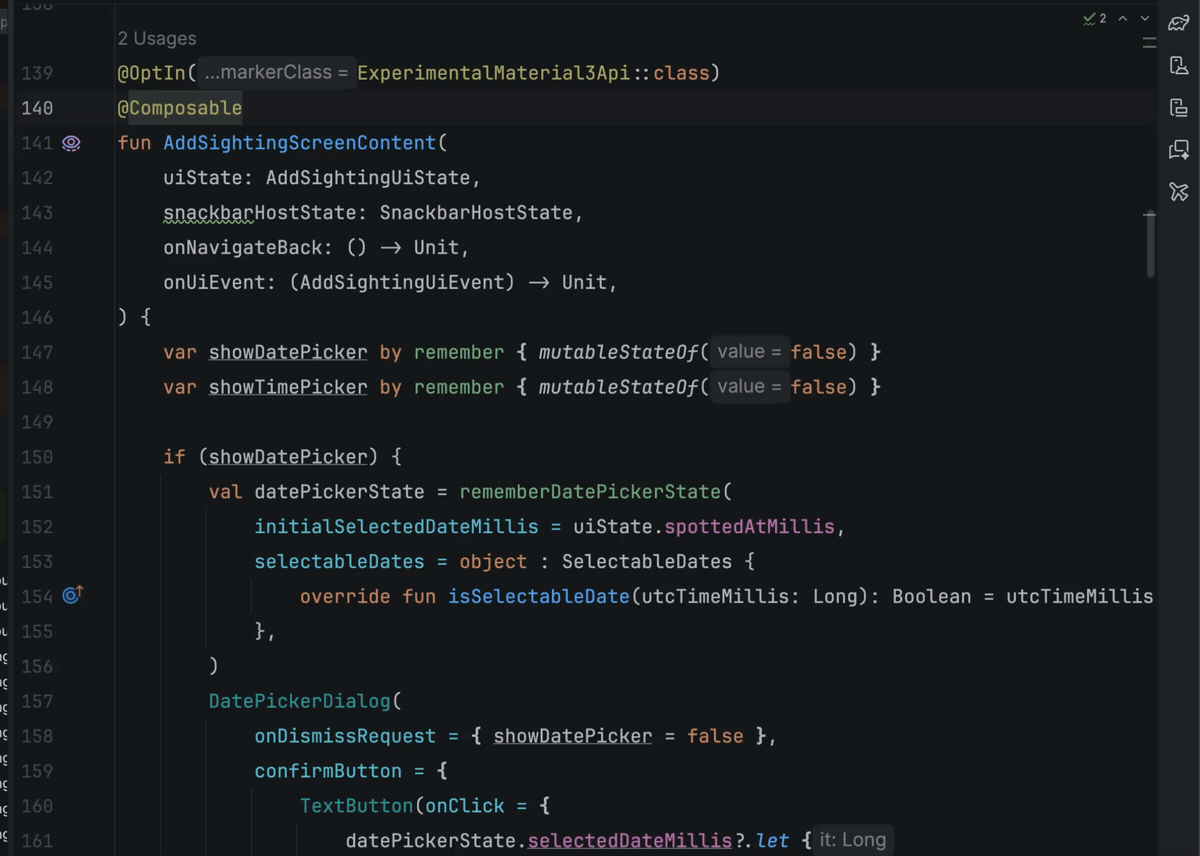Click the onUiEvent parameter name
This screenshot has width=1200, height=856.
pyautogui.click(x=214, y=283)
